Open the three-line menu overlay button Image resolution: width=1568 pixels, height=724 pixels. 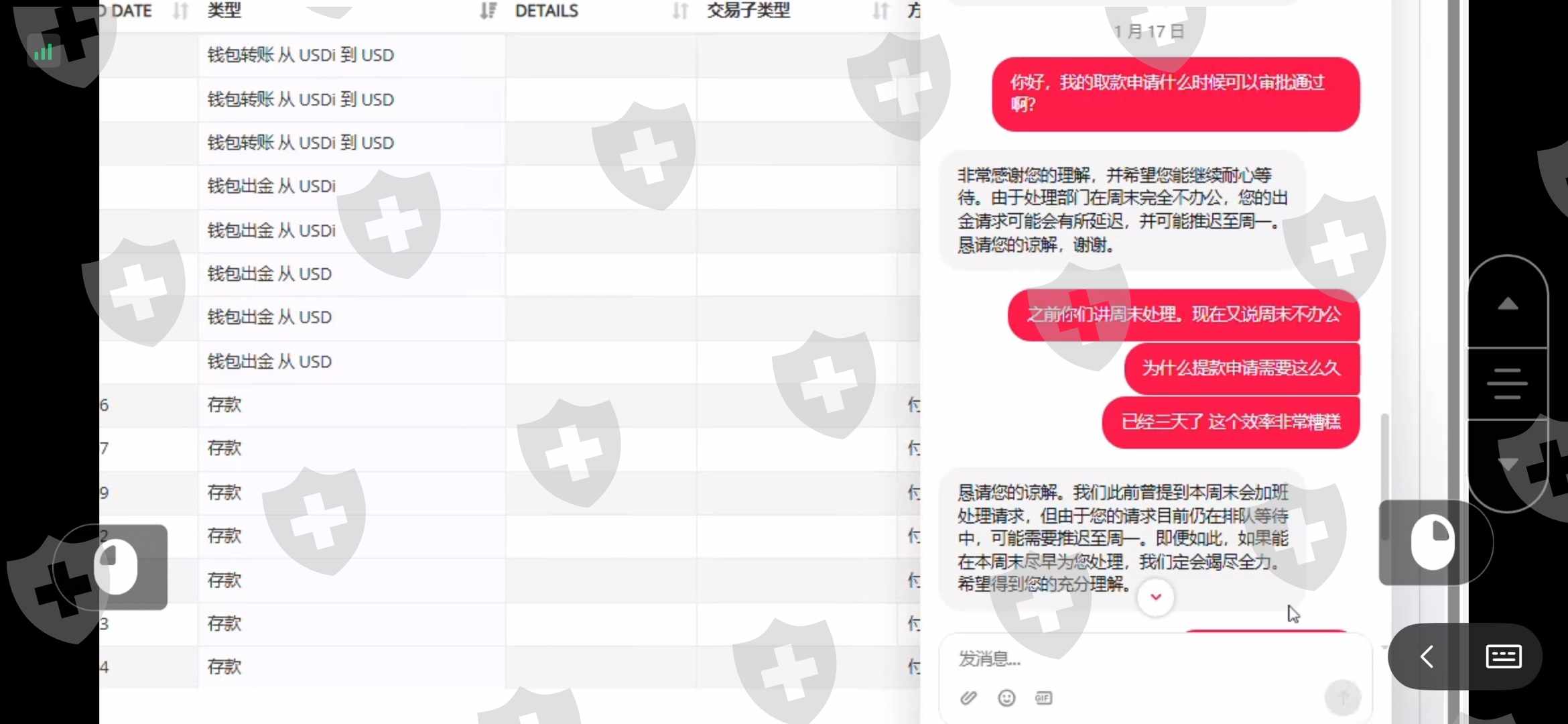1507,383
